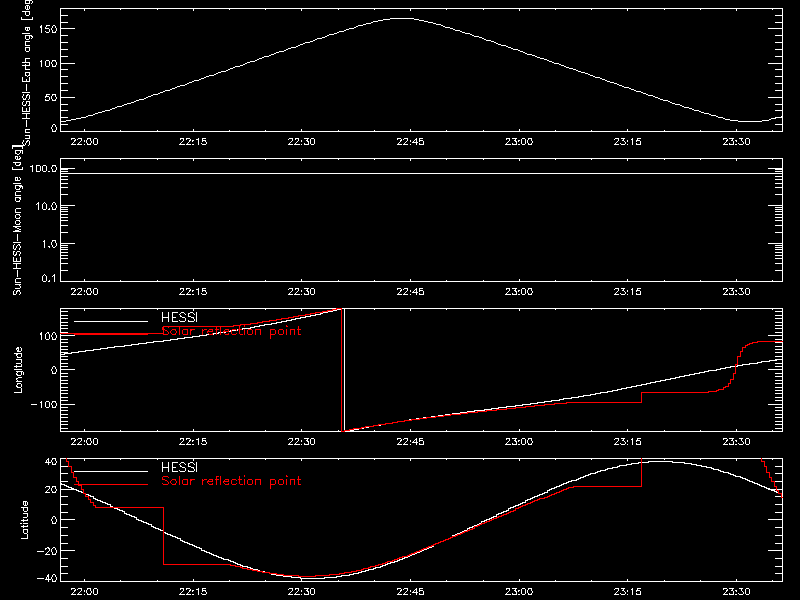Click the 100.0 tick on Moon angle axis
Viewport: 800px width, 600px height.
coord(44,168)
